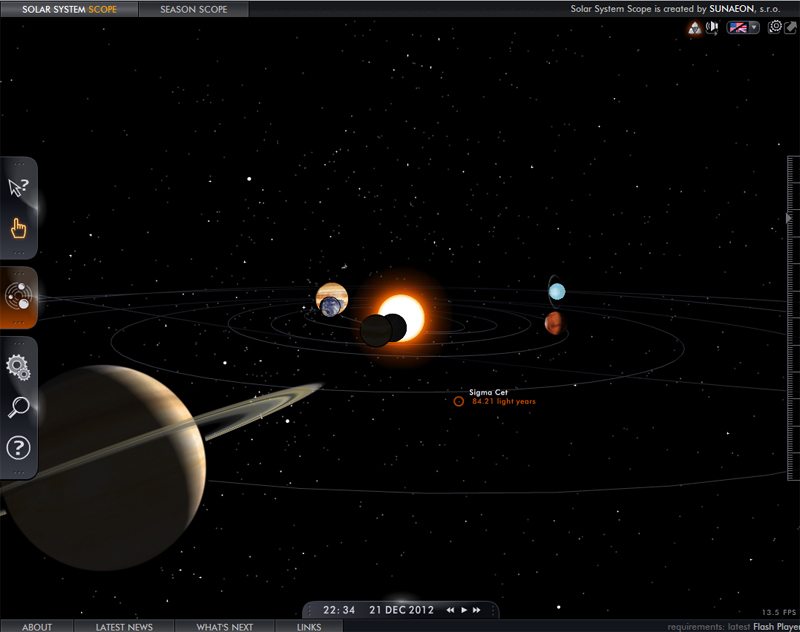This screenshot has width=800, height=632.
Task: Open the LATEST NEWS section
Action: [123, 627]
